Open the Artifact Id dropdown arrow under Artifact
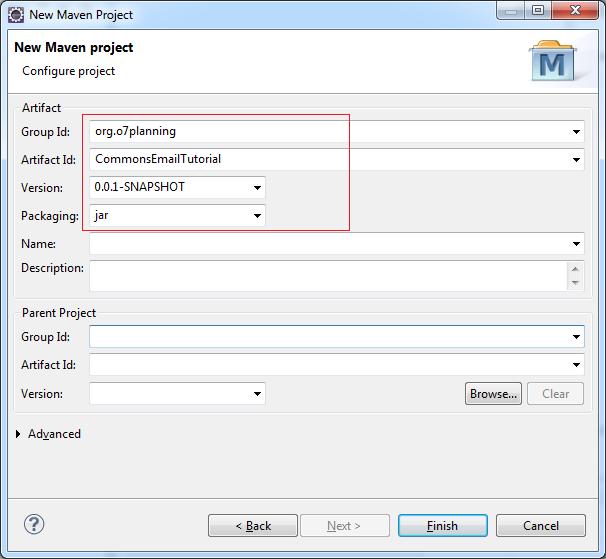The width and height of the screenshot is (606, 559). pyautogui.click(x=576, y=160)
